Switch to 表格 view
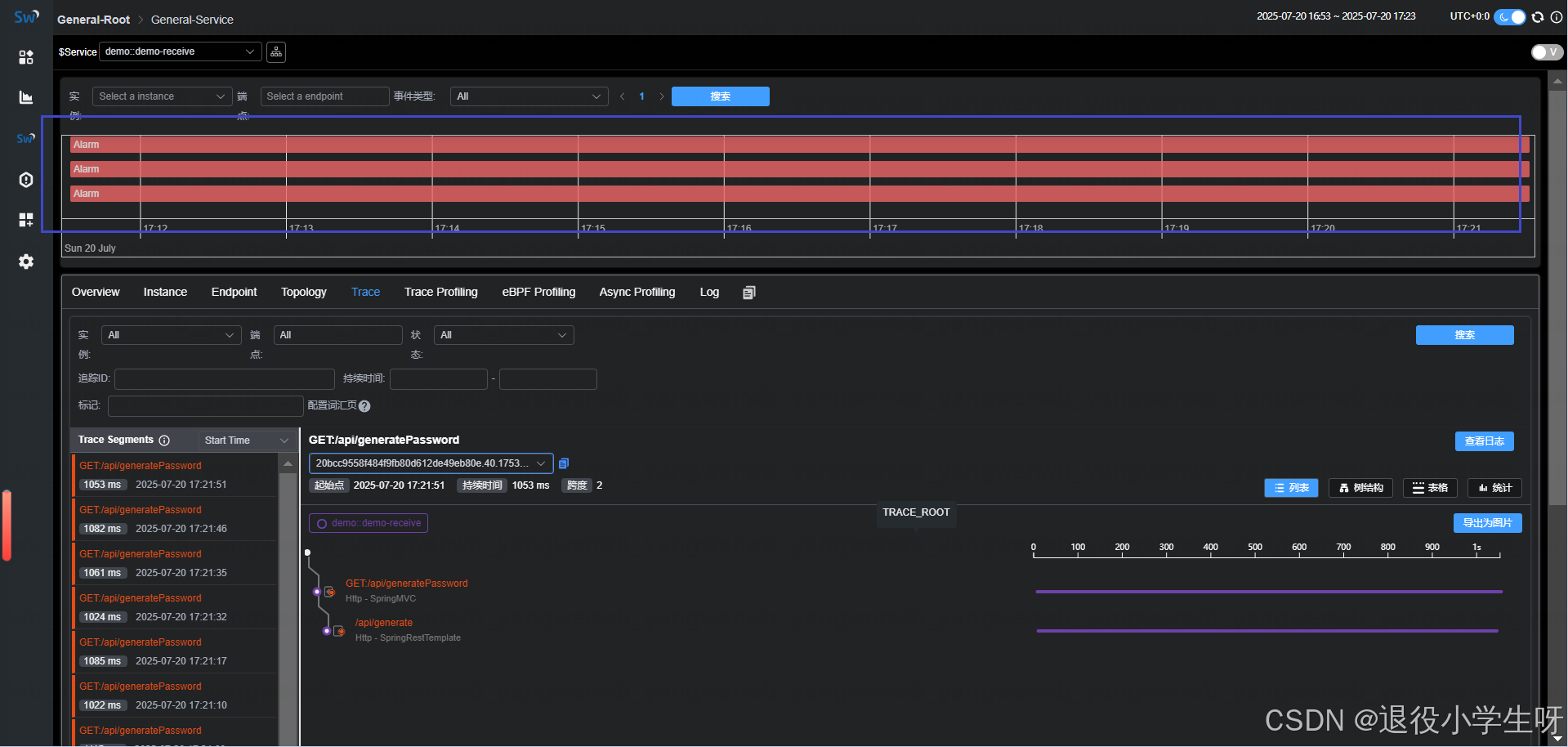The image size is (1568, 747). [1430, 488]
